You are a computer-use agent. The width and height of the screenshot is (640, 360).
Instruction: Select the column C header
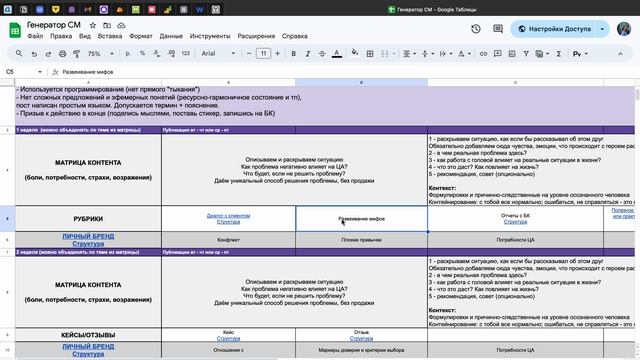(x=361, y=82)
